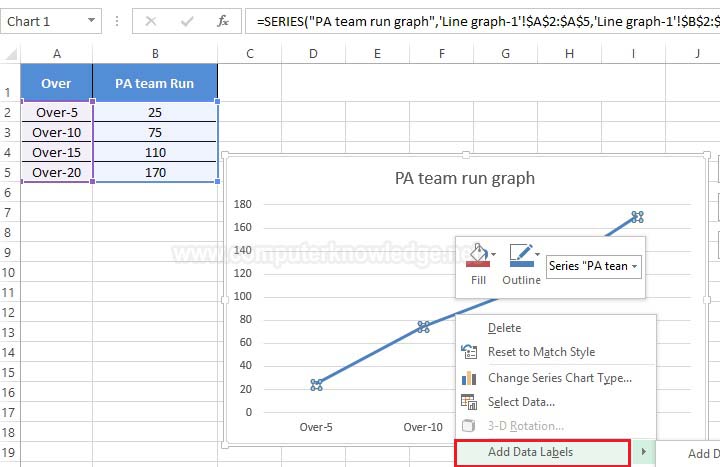Choose Delete from the context menu

pyautogui.click(x=556, y=328)
